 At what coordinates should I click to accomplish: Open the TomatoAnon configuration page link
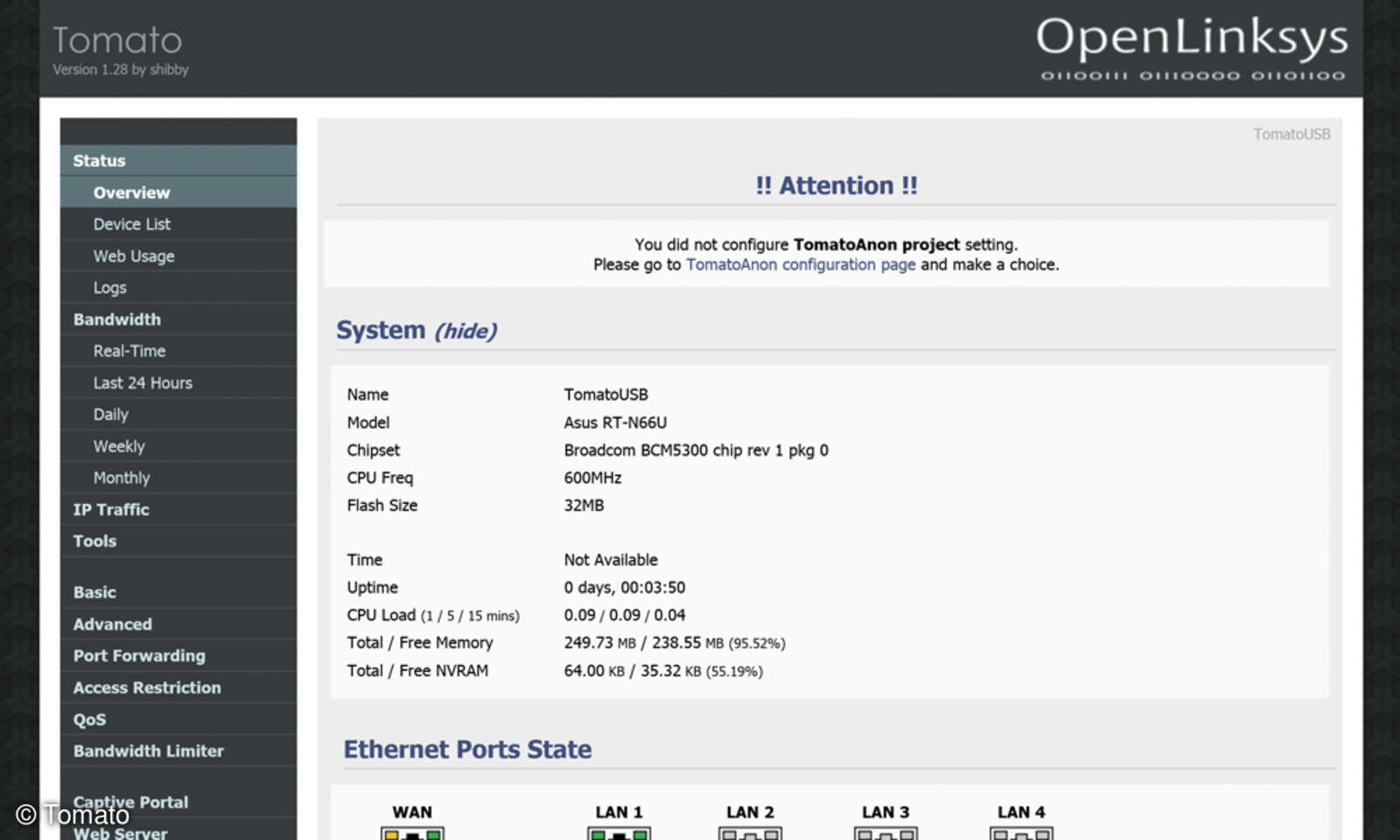(x=800, y=264)
